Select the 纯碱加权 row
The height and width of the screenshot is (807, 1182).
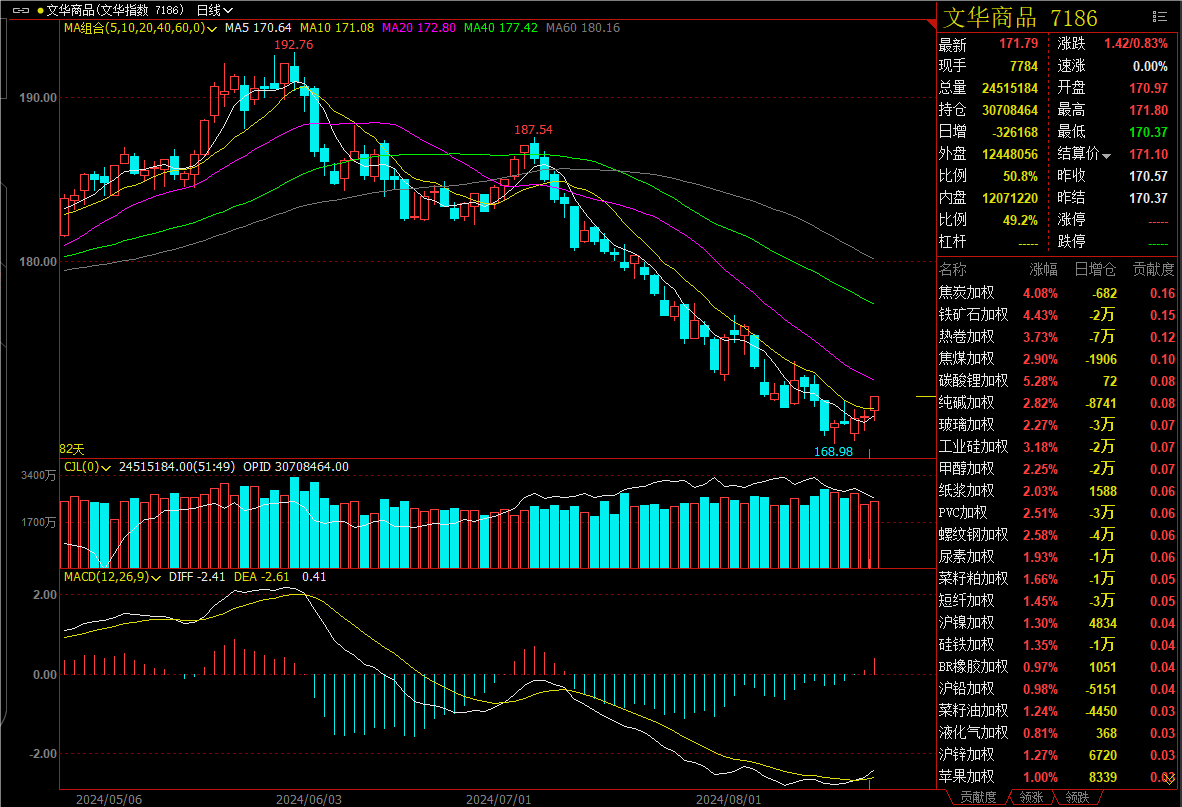[1057, 403]
